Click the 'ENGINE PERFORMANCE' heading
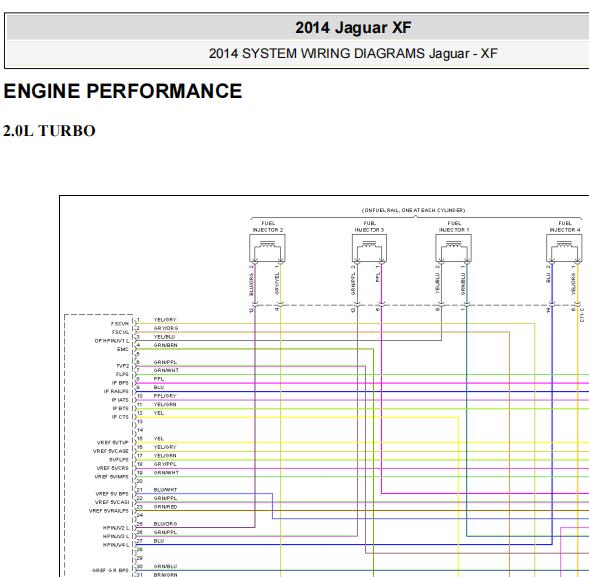589x577 pixels. (x=123, y=91)
